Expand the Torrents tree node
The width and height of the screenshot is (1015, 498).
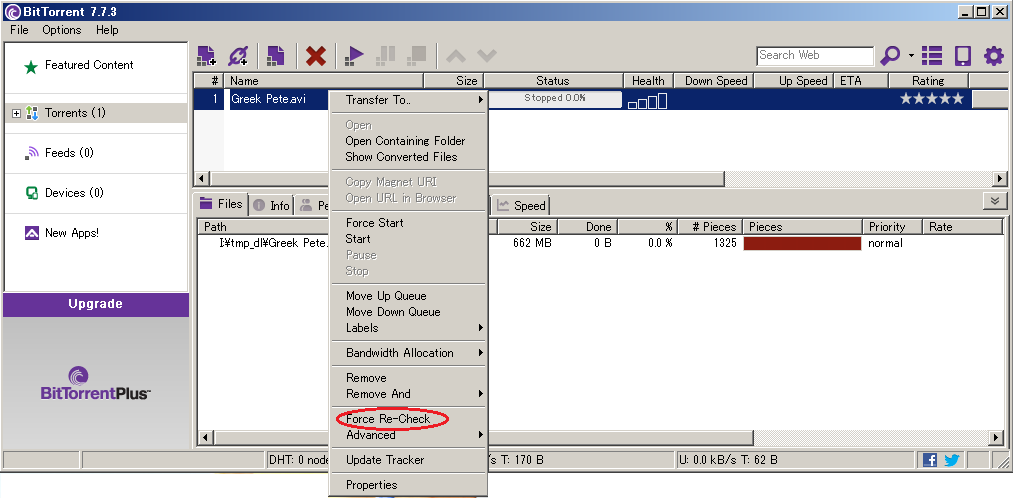(x=16, y=114)
